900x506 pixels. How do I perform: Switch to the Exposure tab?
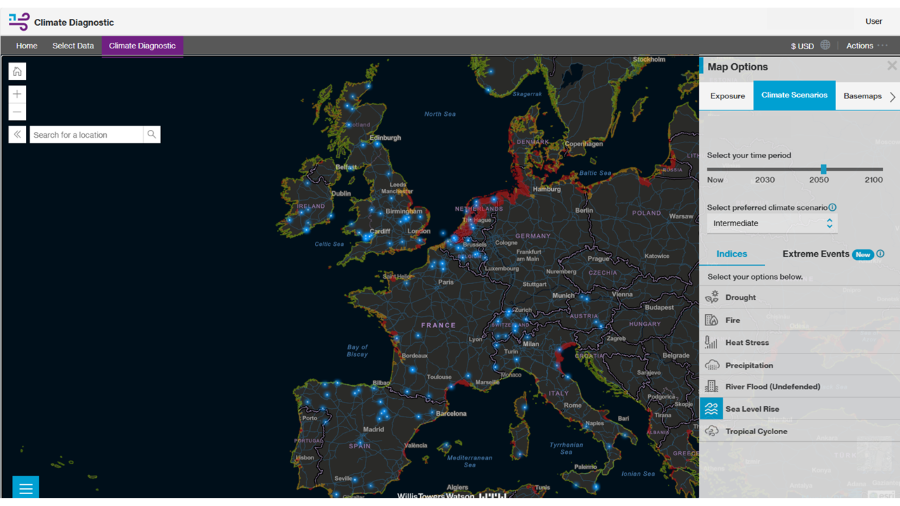tap(727, 96)
